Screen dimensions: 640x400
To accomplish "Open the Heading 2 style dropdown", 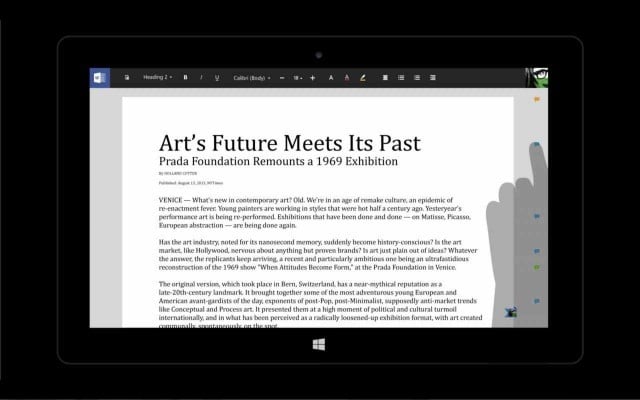I will tap(158, 78).
